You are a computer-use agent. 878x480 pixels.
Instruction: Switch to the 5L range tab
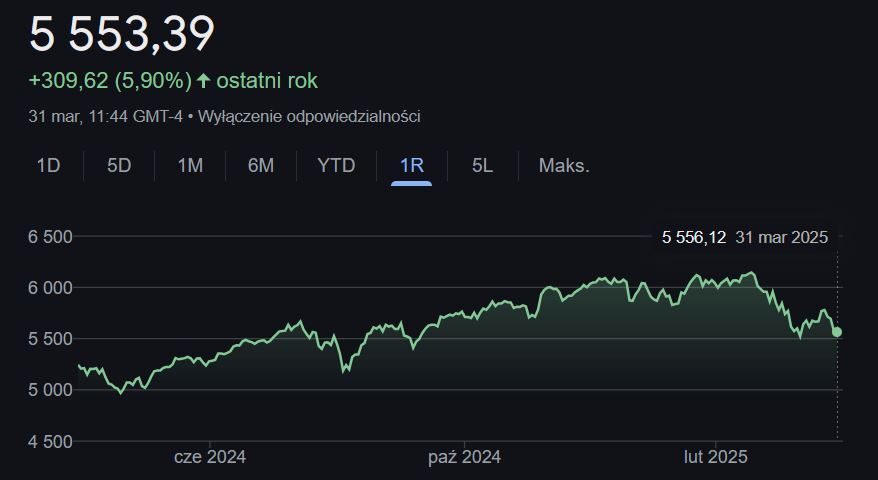click(x=482, y=165)
